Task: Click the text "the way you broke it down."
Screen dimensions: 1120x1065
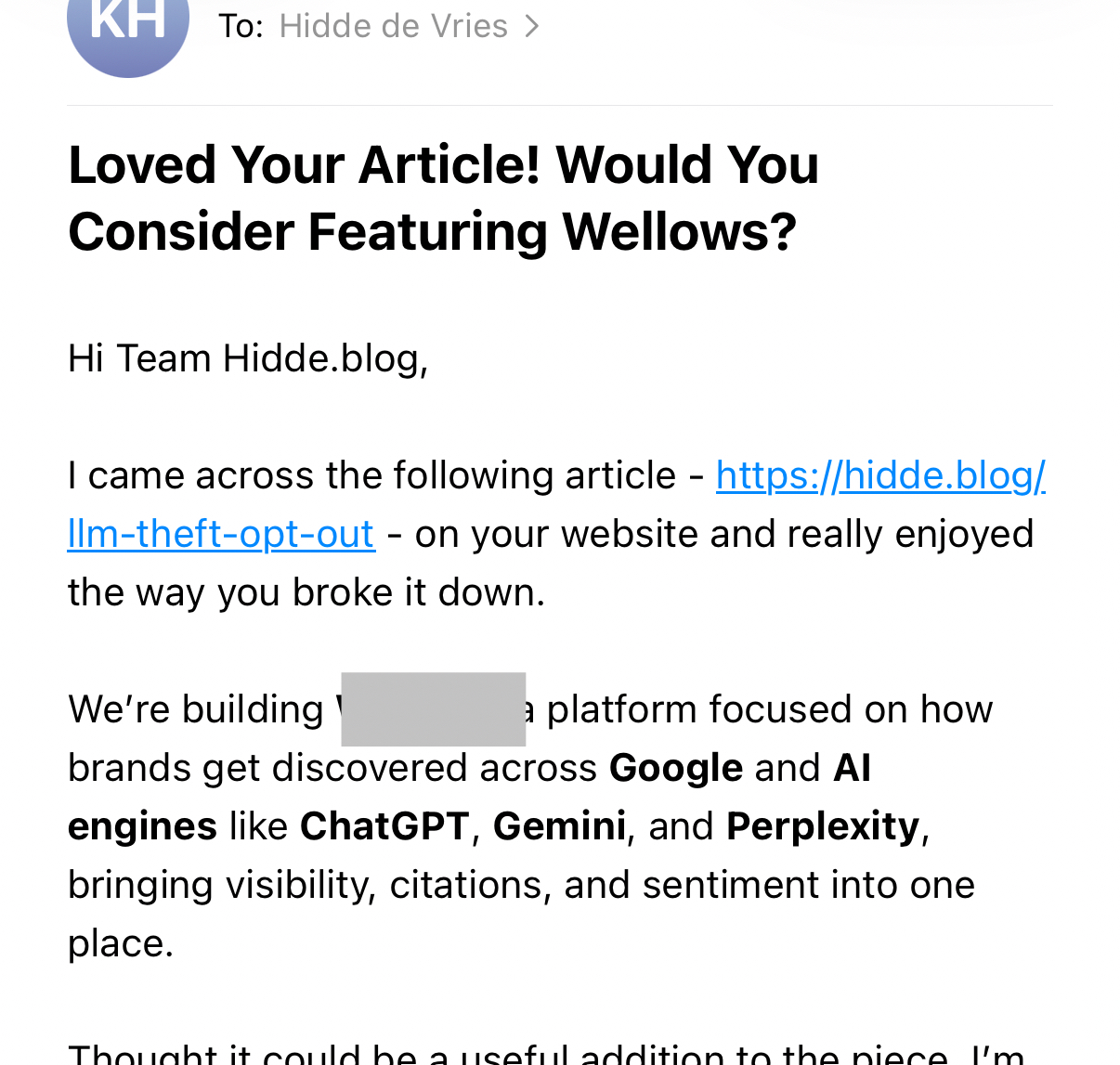Action: pos(306,592)
